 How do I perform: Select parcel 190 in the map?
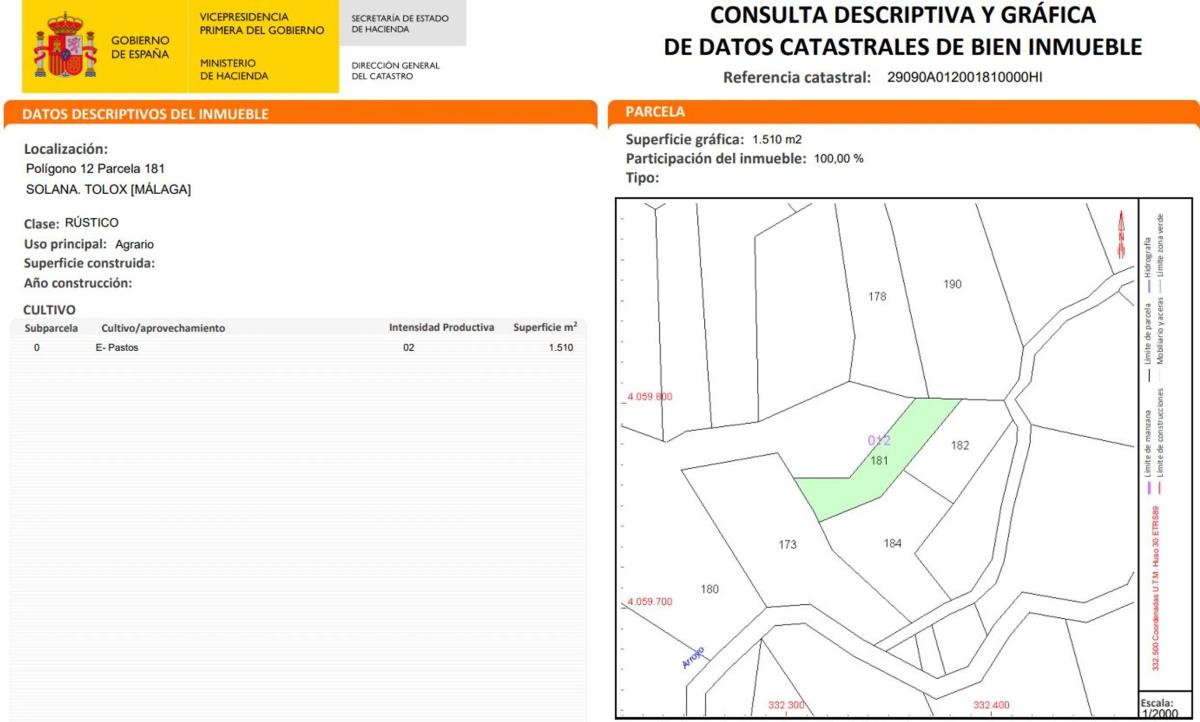[952, 285]
